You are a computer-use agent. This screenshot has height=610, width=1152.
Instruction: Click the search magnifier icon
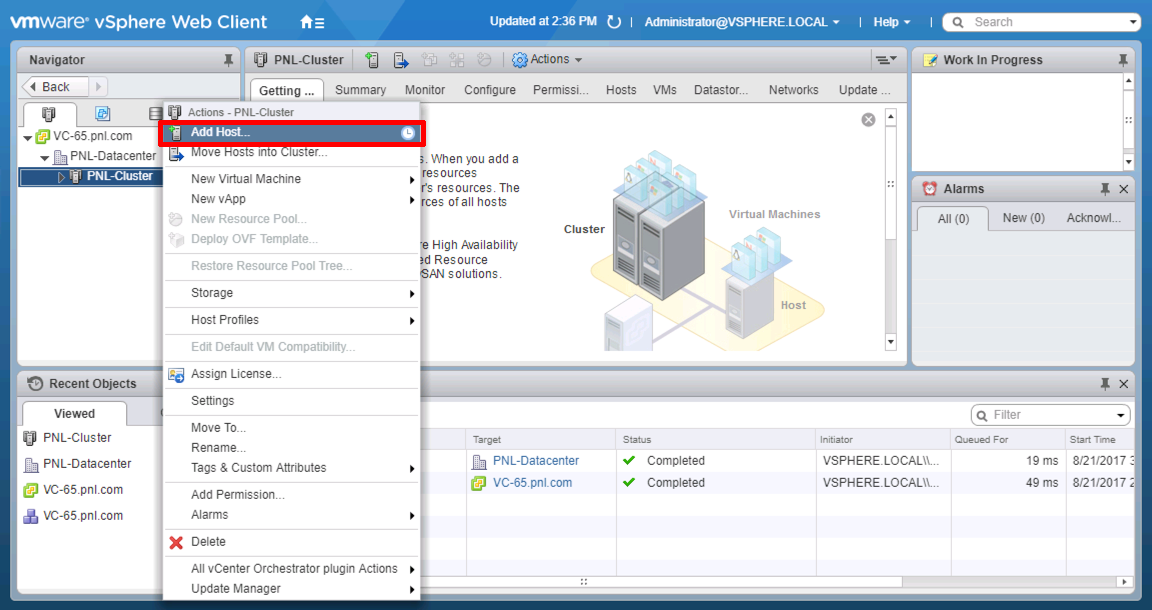[x=958, y=22]
